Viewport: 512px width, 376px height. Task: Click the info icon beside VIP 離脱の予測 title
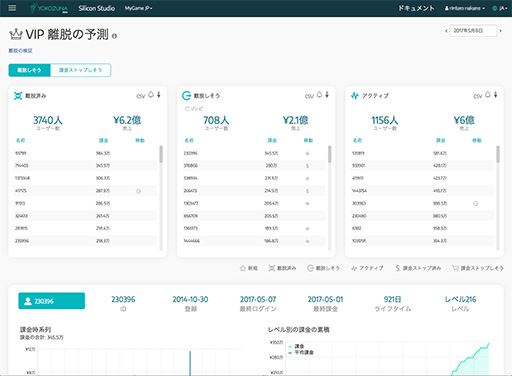(114, 36)
